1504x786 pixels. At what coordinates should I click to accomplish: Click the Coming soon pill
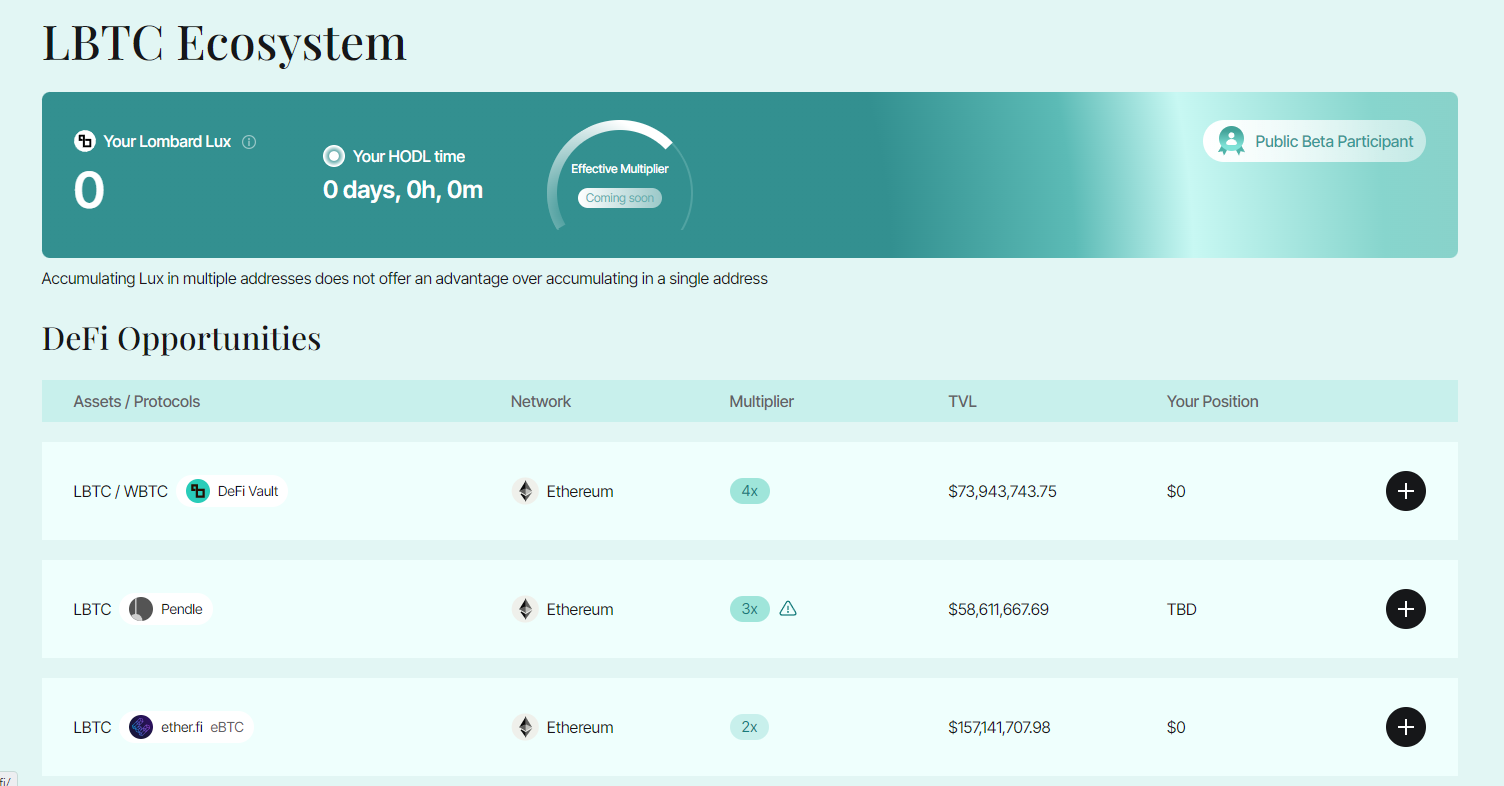620,198
